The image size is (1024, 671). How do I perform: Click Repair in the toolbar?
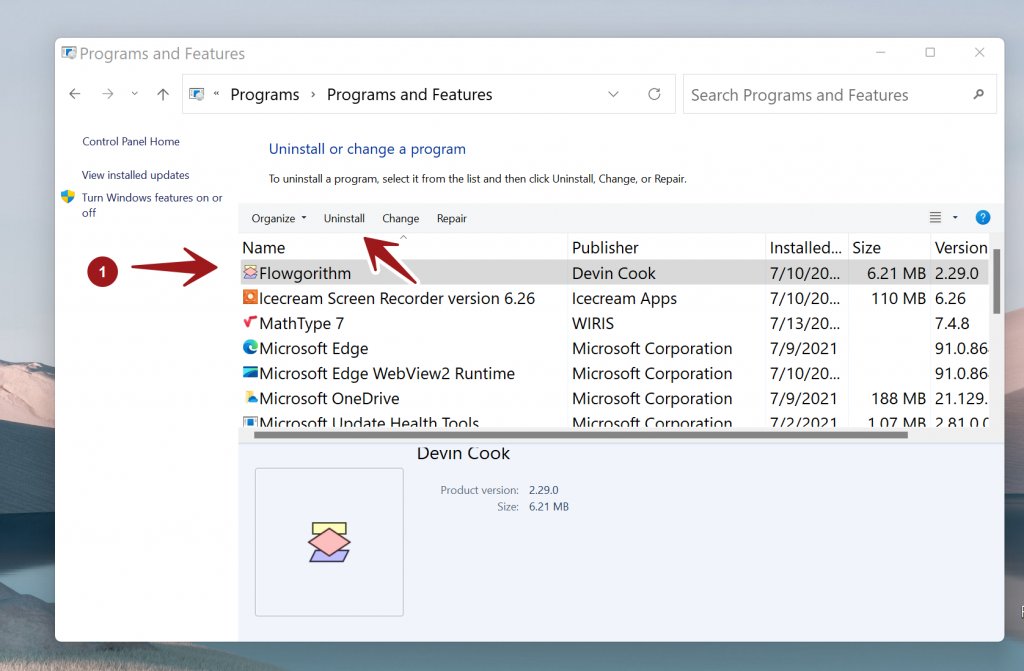click(451, 218)
